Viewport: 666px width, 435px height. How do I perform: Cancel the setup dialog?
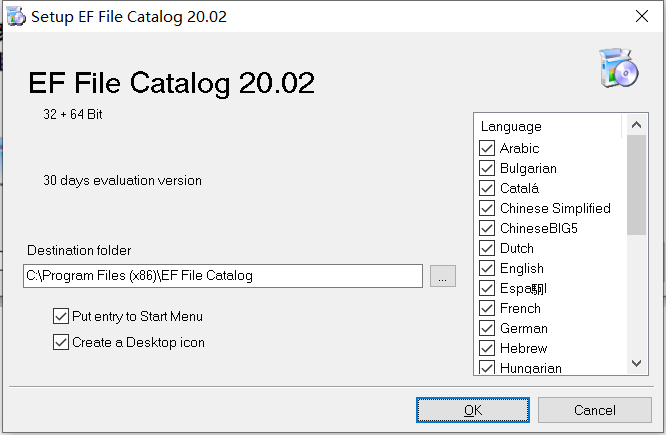point(595,410)
